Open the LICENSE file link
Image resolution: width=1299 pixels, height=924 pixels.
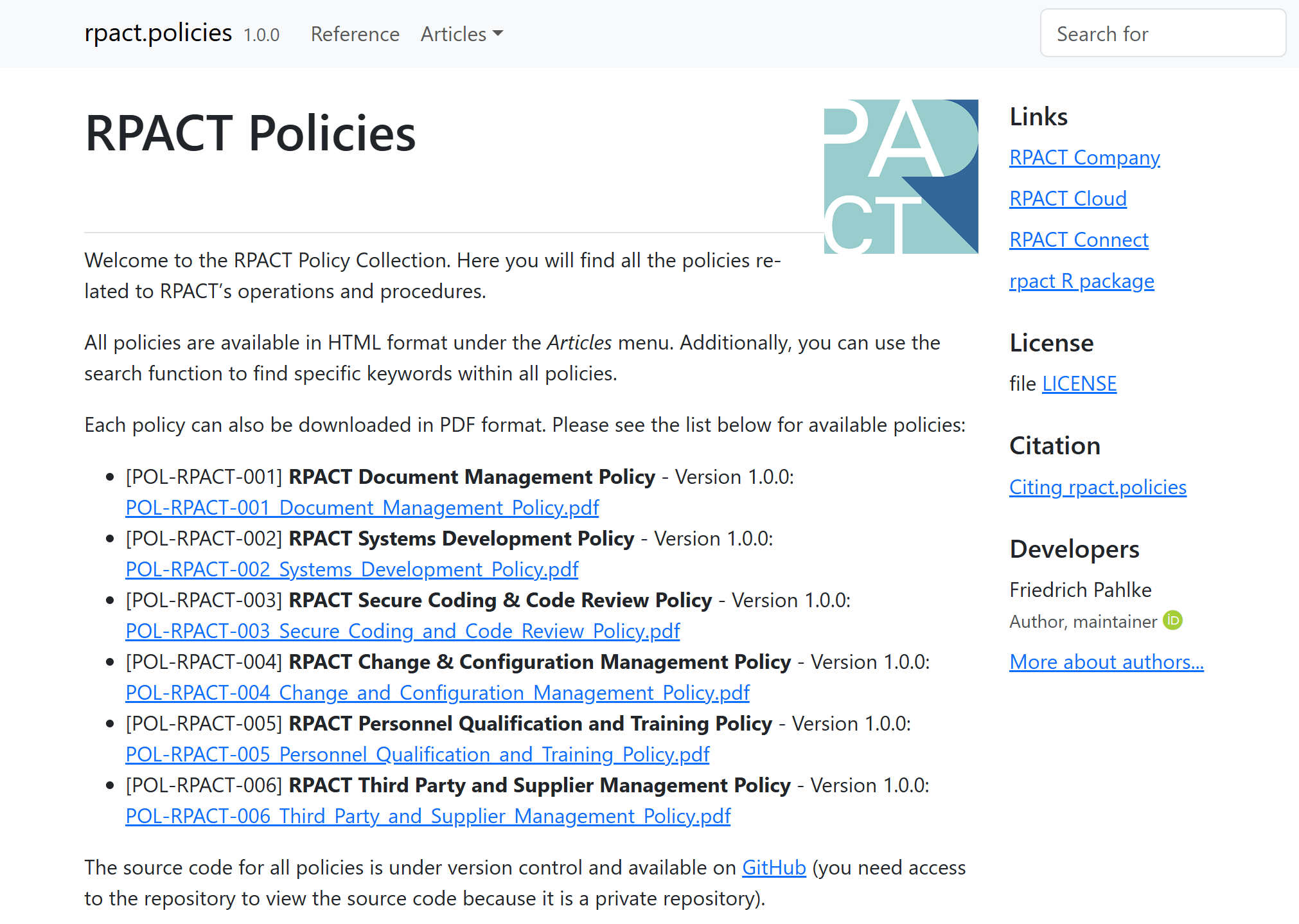(x=1079, y=384)
